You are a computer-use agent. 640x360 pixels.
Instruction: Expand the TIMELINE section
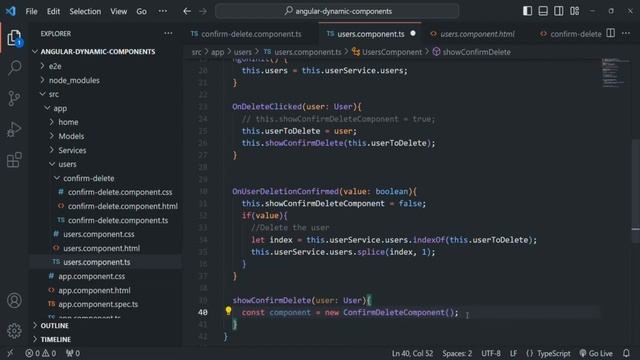[x=56, y=340]
